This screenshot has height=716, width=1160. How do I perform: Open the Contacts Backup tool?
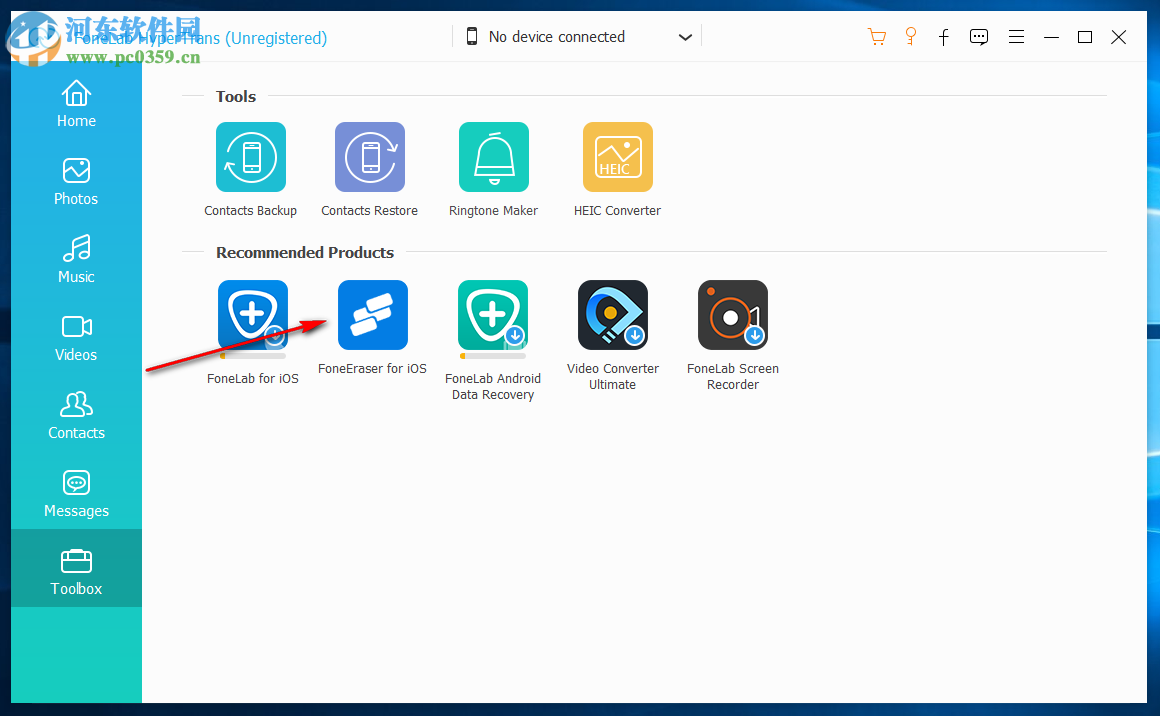250,157
